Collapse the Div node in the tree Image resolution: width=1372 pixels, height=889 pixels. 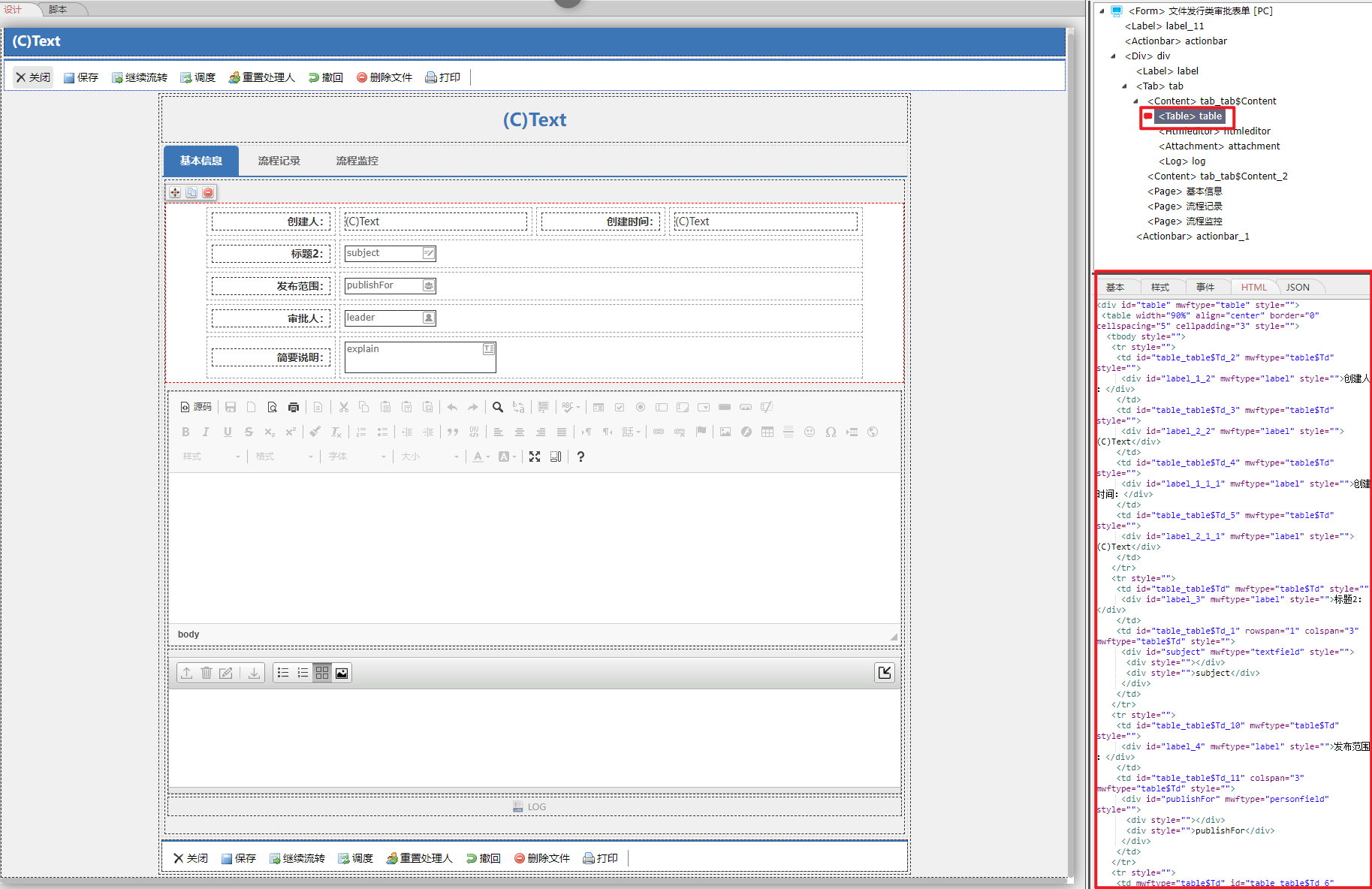tap(1113, 56)
